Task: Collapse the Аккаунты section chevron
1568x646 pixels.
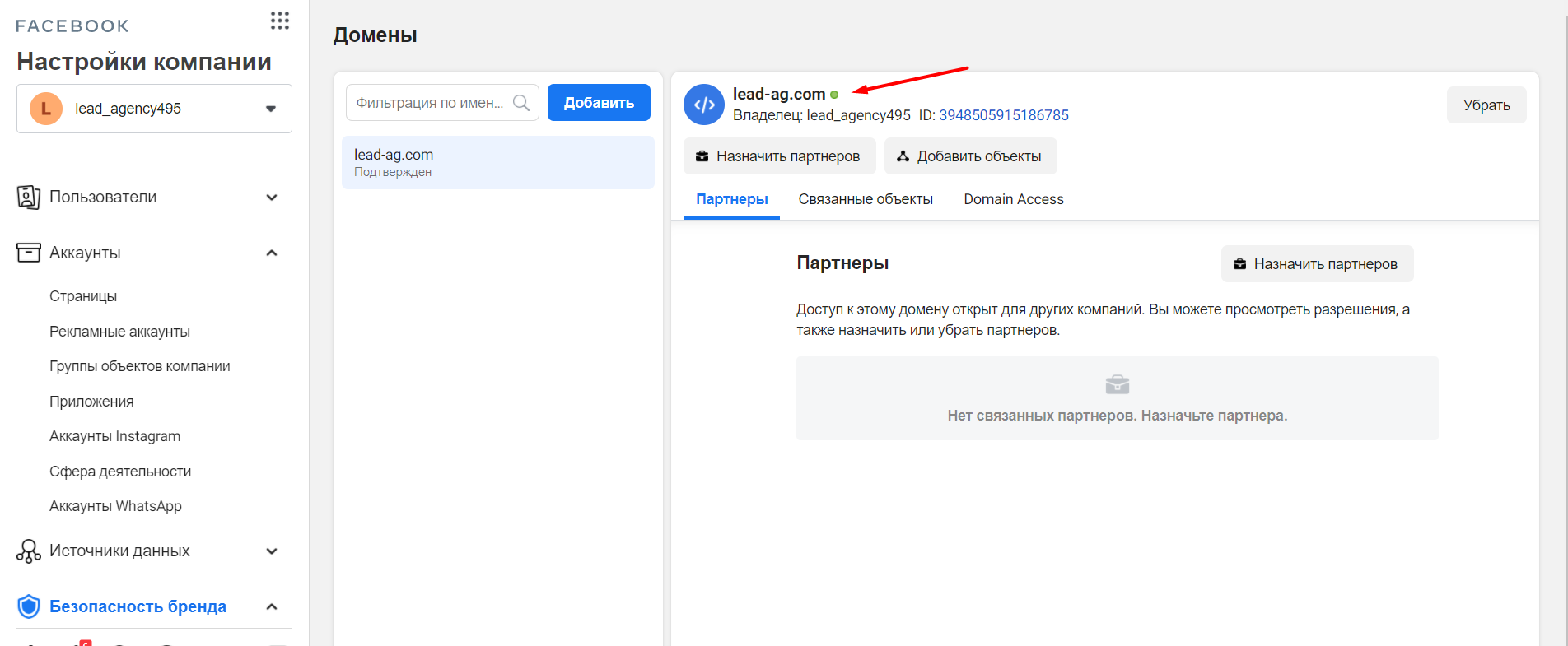Action: pos(272,253)
